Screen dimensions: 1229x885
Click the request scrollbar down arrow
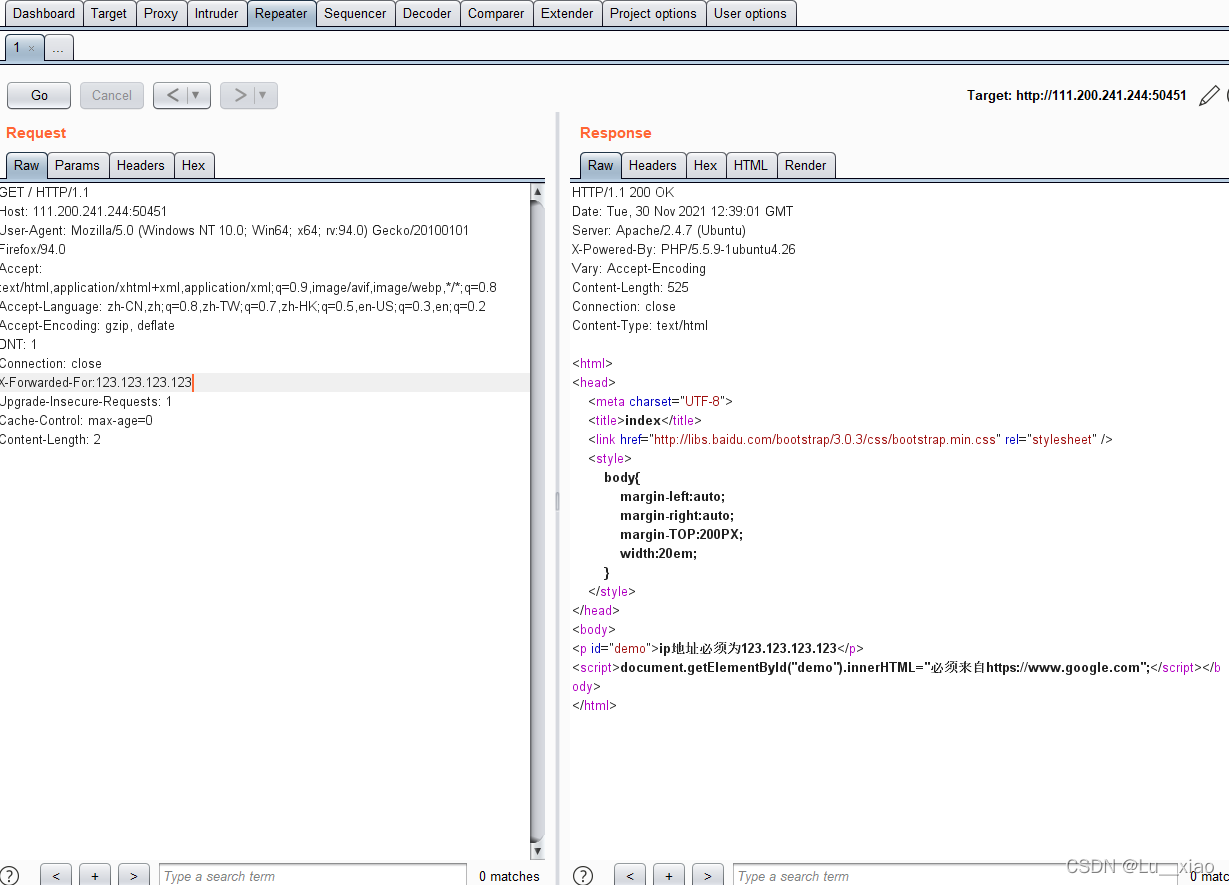click(x=538, y=851)
